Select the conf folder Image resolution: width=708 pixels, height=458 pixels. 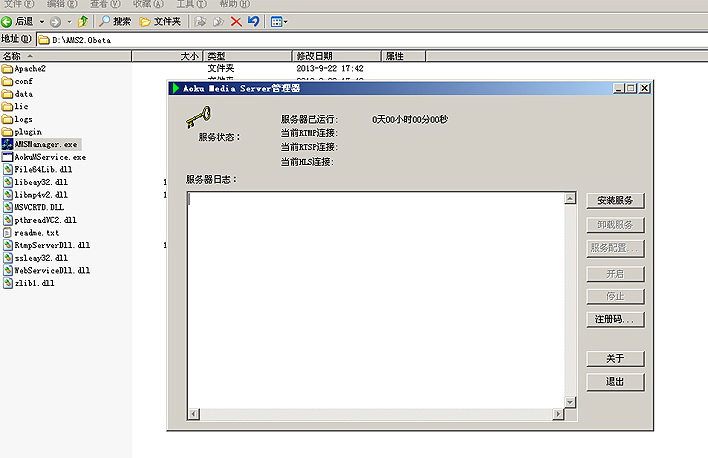pos(17,81)
